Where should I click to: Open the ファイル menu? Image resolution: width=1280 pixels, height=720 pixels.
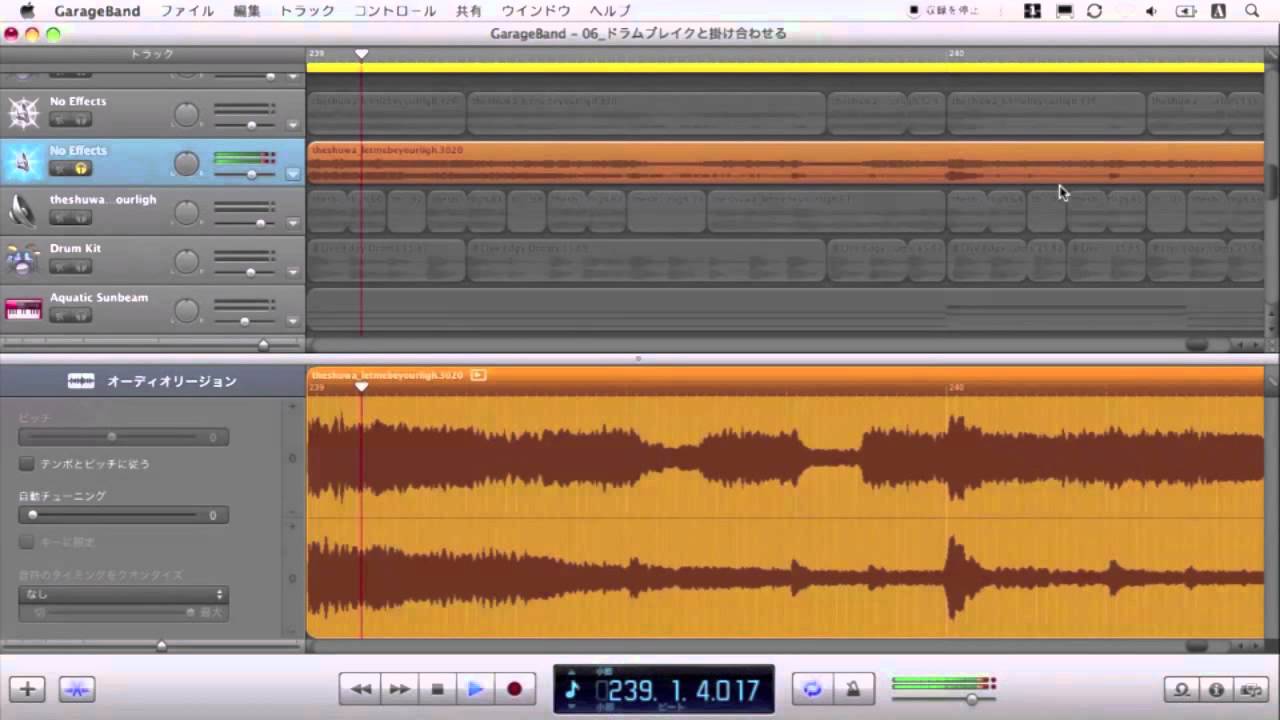pyautogui.click(x=187, y=11)
